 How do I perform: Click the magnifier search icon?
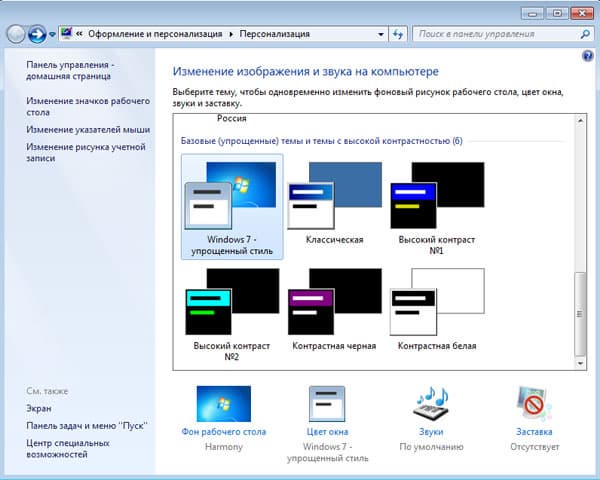[x=585, y=34]
